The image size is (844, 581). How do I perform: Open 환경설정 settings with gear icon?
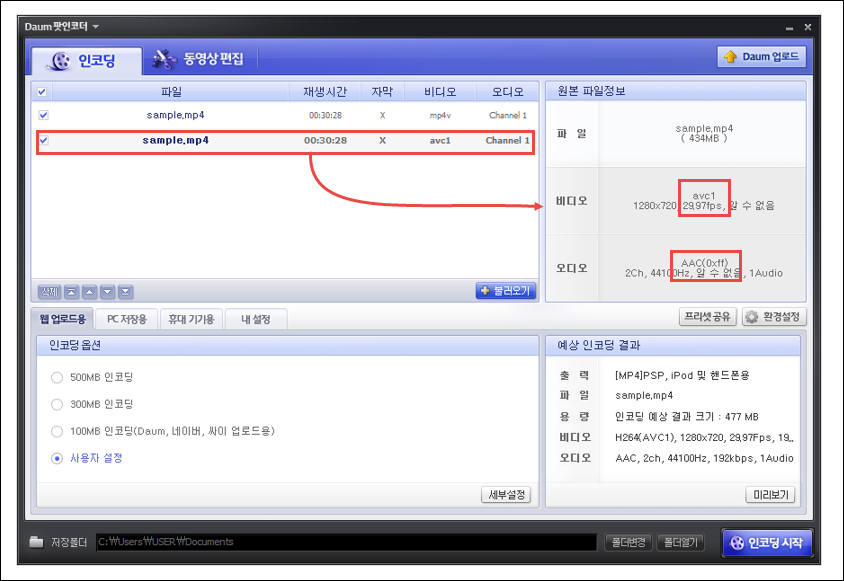click(772, 317)
